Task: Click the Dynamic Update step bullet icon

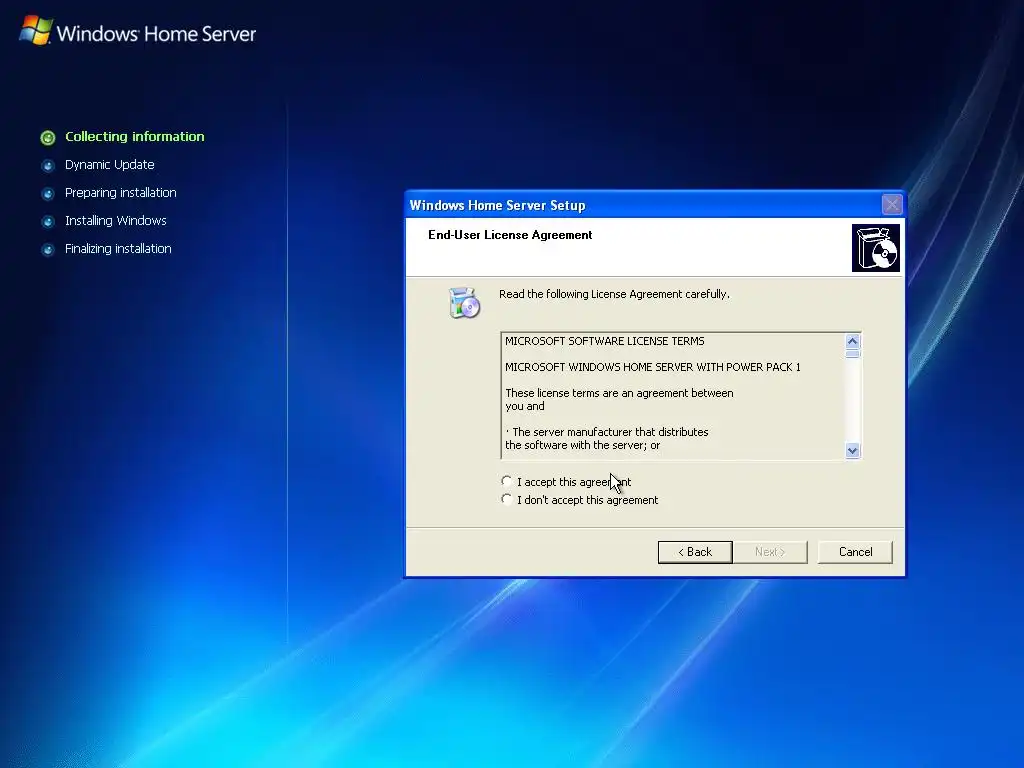Action: 48,165
